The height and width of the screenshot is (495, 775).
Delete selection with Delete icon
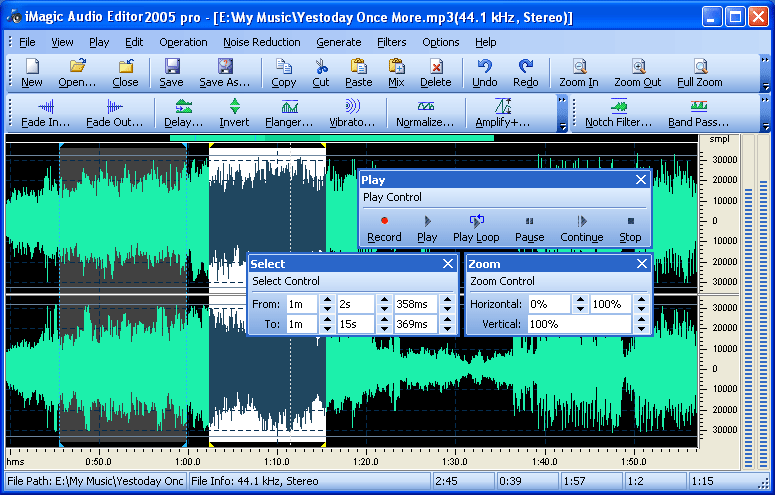(436, 73)
